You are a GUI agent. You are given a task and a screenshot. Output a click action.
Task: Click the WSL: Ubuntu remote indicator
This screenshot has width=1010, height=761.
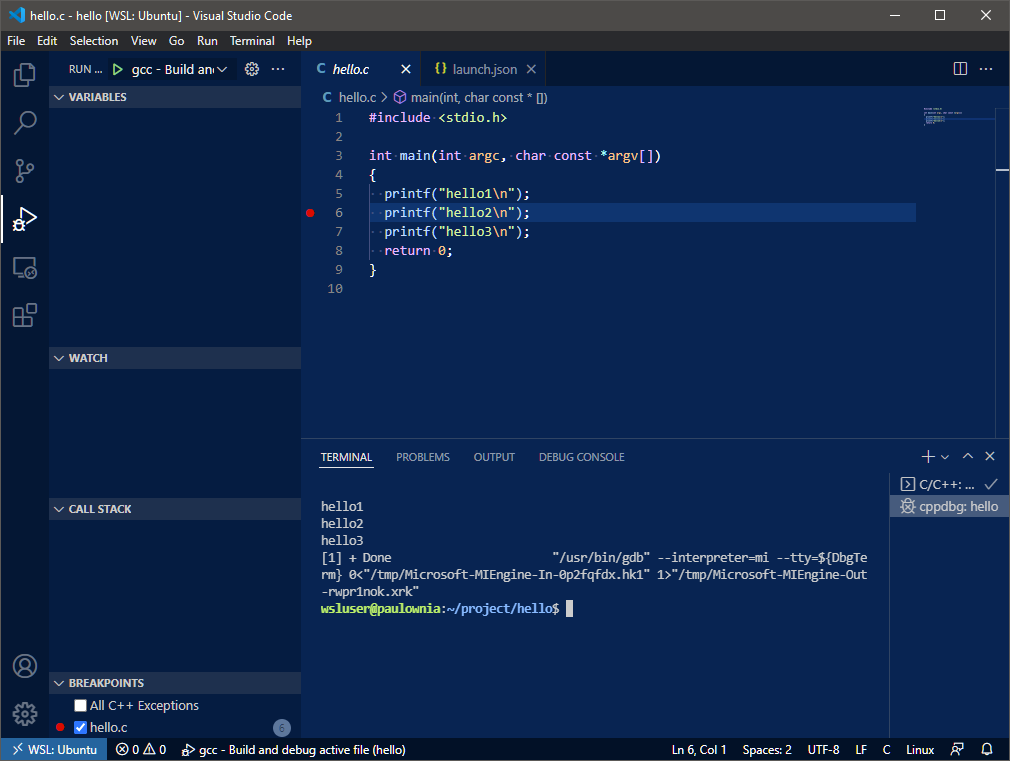pyautogui.click(x=54, y=749)
